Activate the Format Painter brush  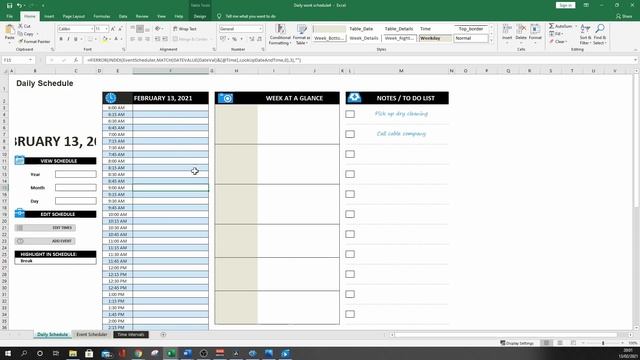pos(34,41)
